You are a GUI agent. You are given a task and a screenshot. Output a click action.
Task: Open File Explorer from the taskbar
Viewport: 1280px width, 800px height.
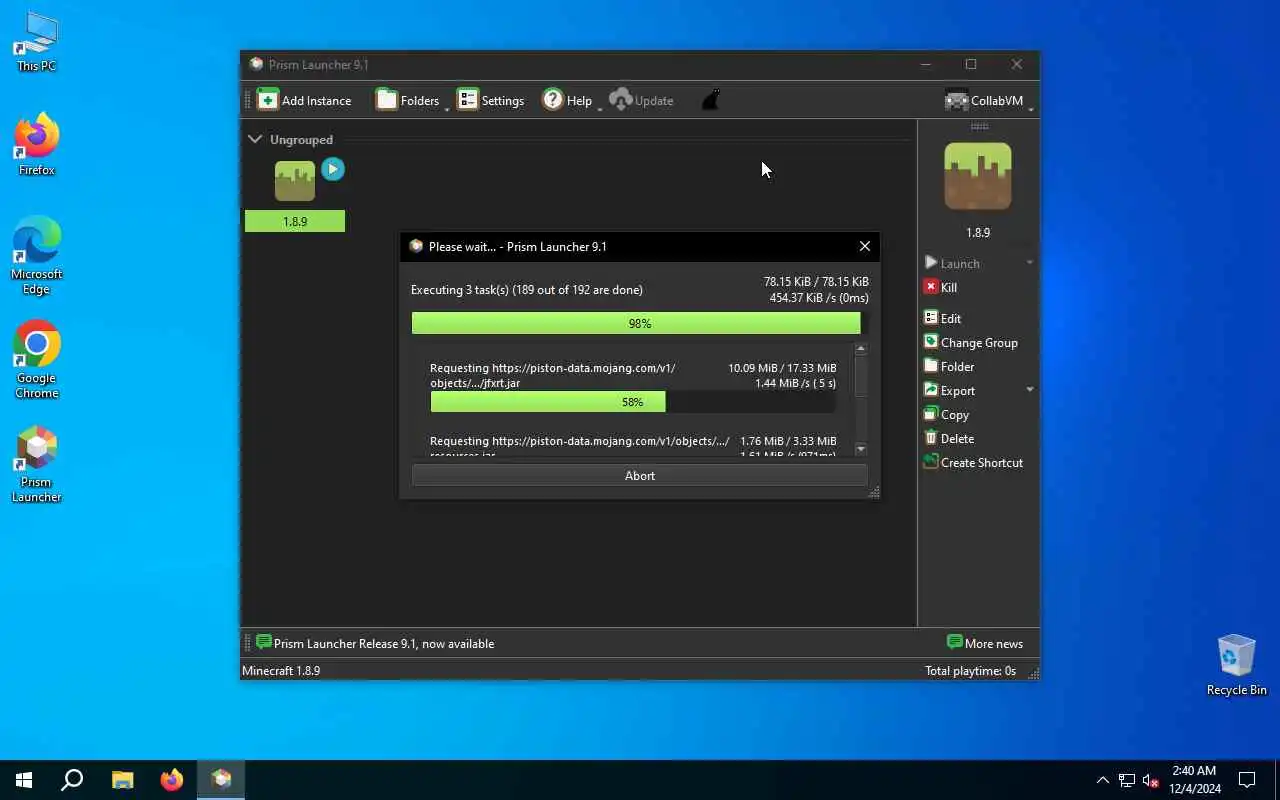pyautogui.click(x=122, y=780)
